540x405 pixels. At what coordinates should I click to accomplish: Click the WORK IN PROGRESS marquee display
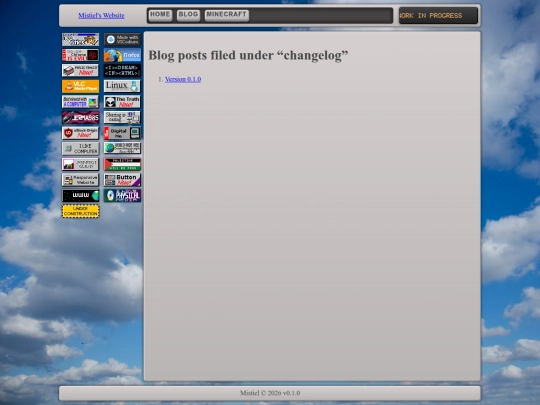438,15
